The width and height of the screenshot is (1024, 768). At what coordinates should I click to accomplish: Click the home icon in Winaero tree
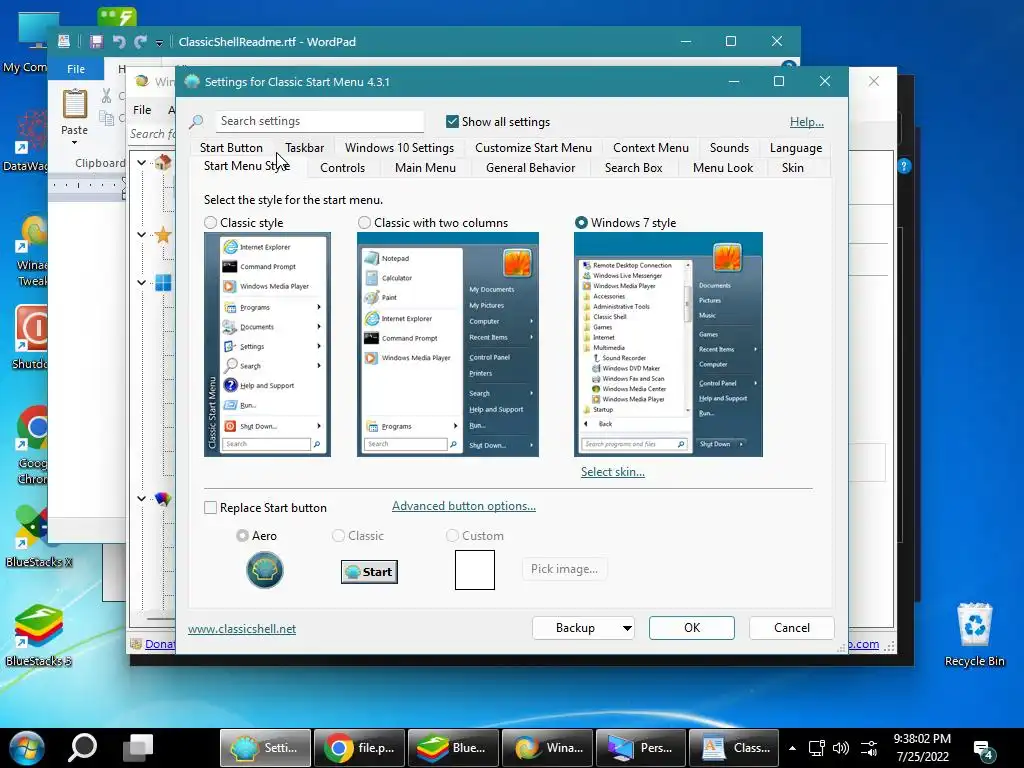click(163, 162)
